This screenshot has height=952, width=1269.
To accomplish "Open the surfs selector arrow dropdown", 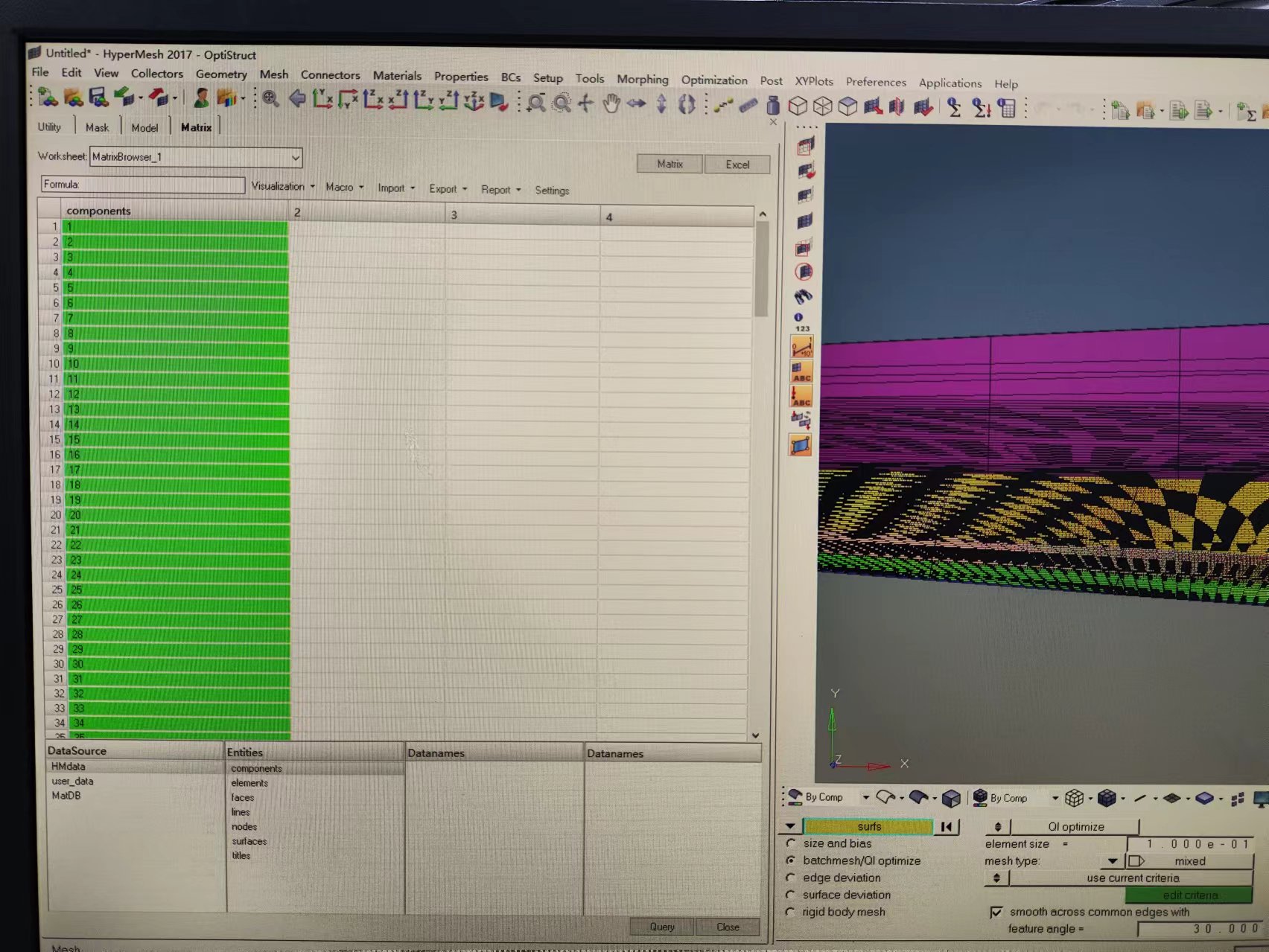I will tap(789, 826).
